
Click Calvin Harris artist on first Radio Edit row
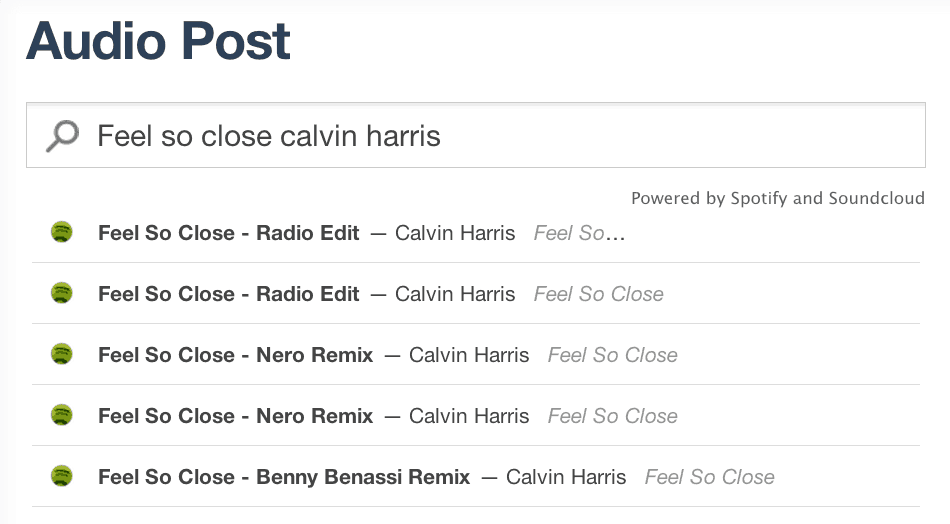tap(455, 233)
